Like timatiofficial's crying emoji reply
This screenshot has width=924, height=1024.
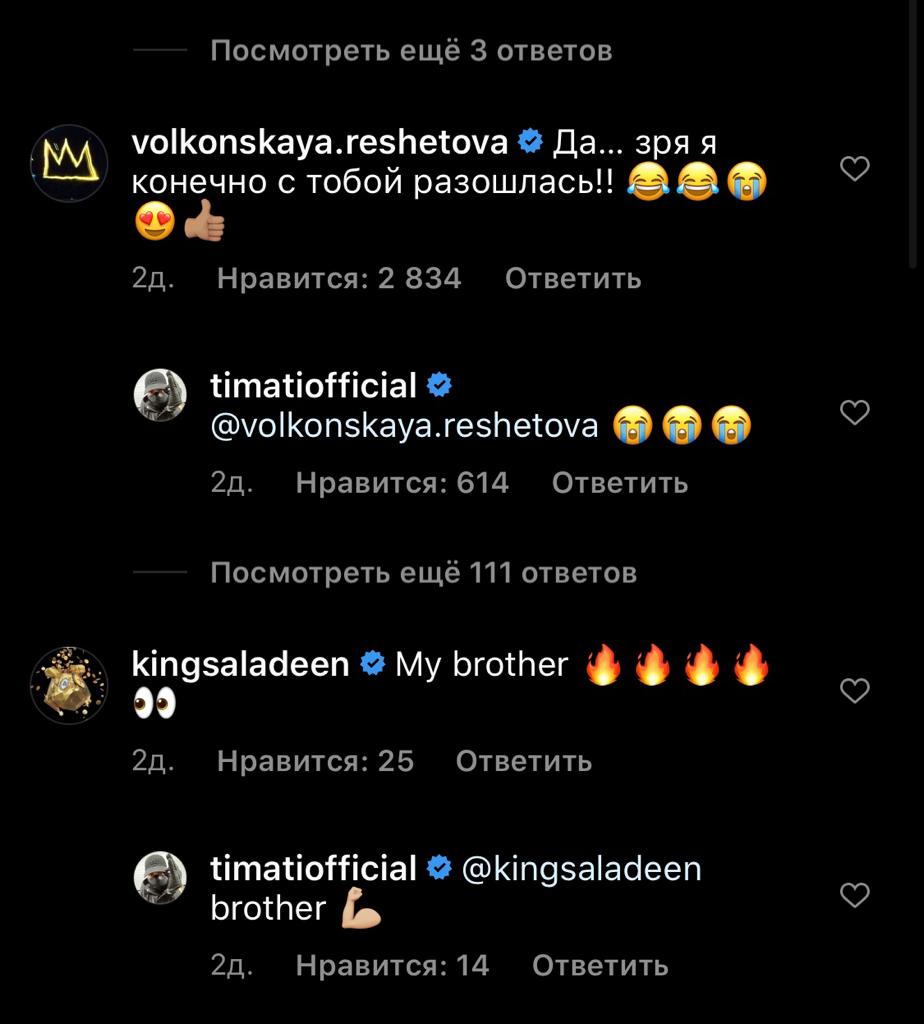click(854, 411)
